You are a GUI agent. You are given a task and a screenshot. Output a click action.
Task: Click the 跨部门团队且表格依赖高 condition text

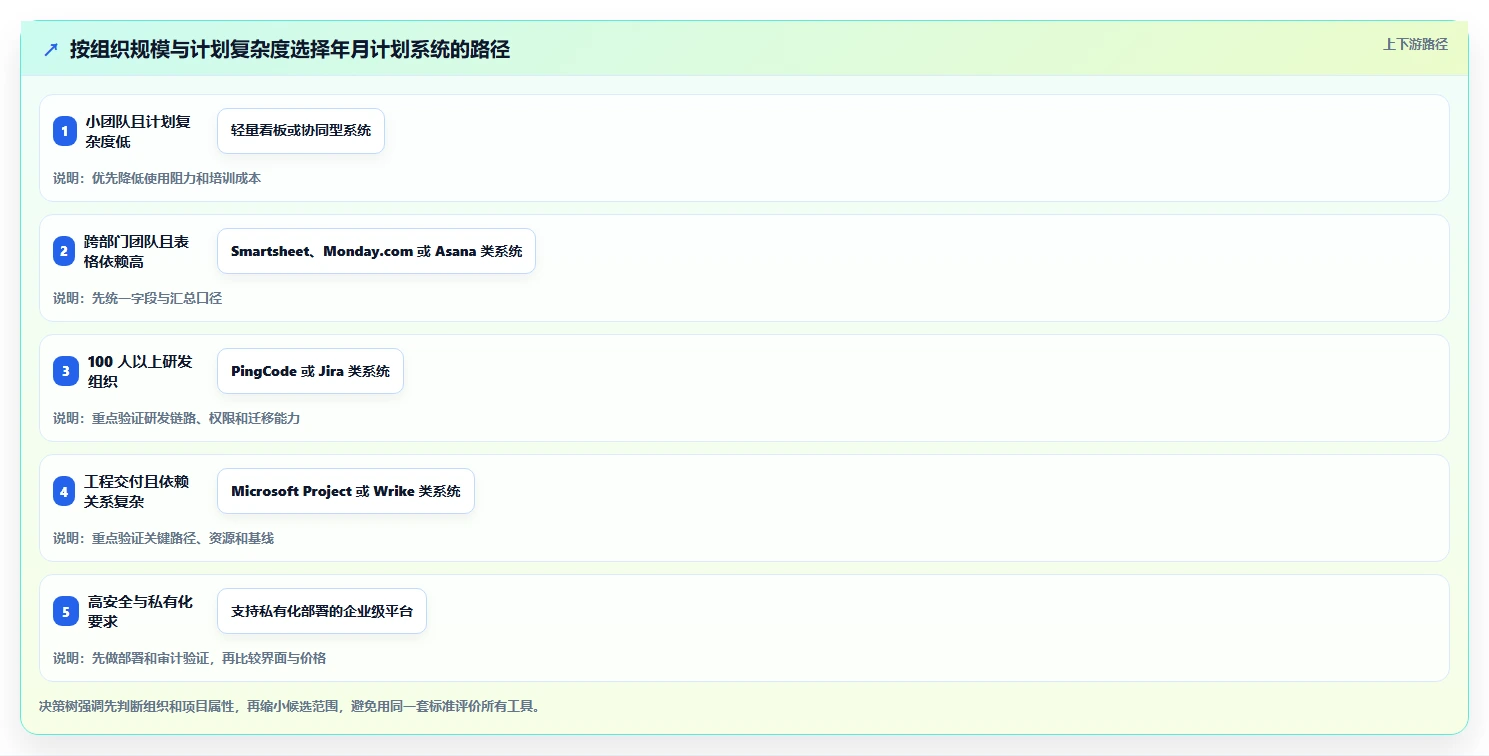(x=137, y=251)
